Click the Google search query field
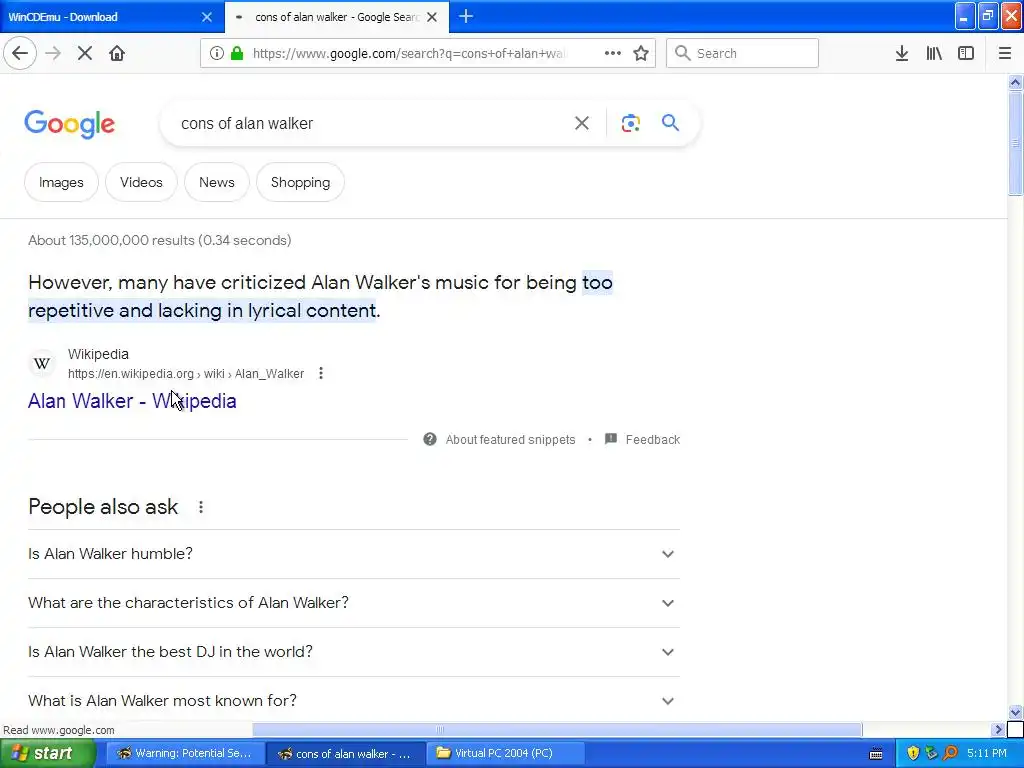Viewport: 1024px width, 768px height. [x=372, y=123]
